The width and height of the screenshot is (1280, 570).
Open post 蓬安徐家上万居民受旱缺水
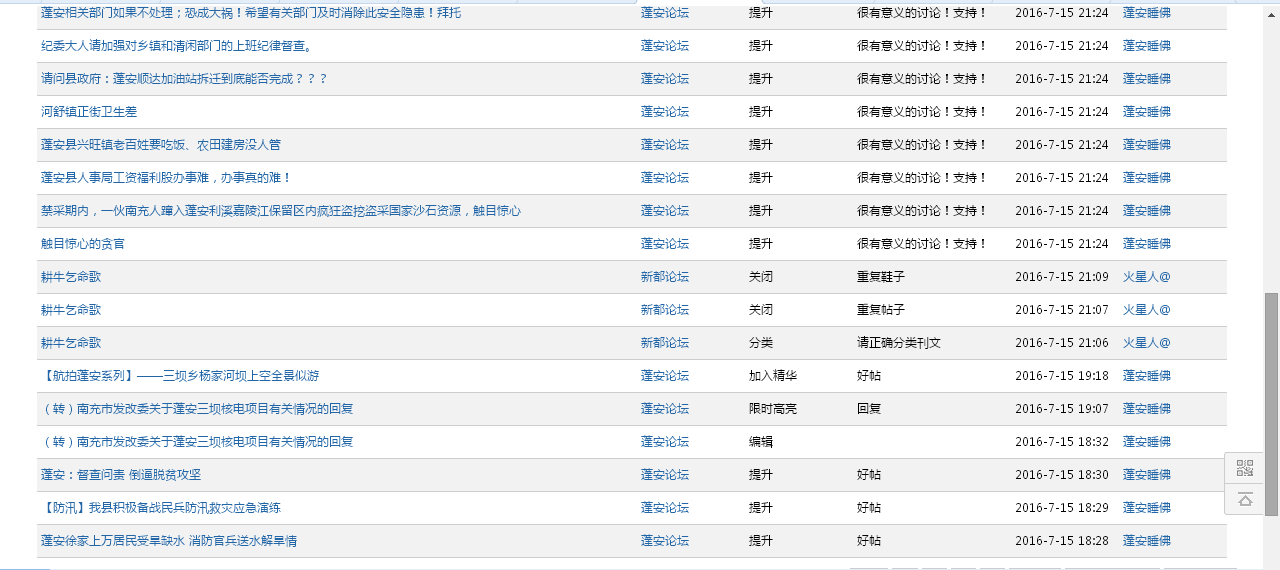(169, 541)
